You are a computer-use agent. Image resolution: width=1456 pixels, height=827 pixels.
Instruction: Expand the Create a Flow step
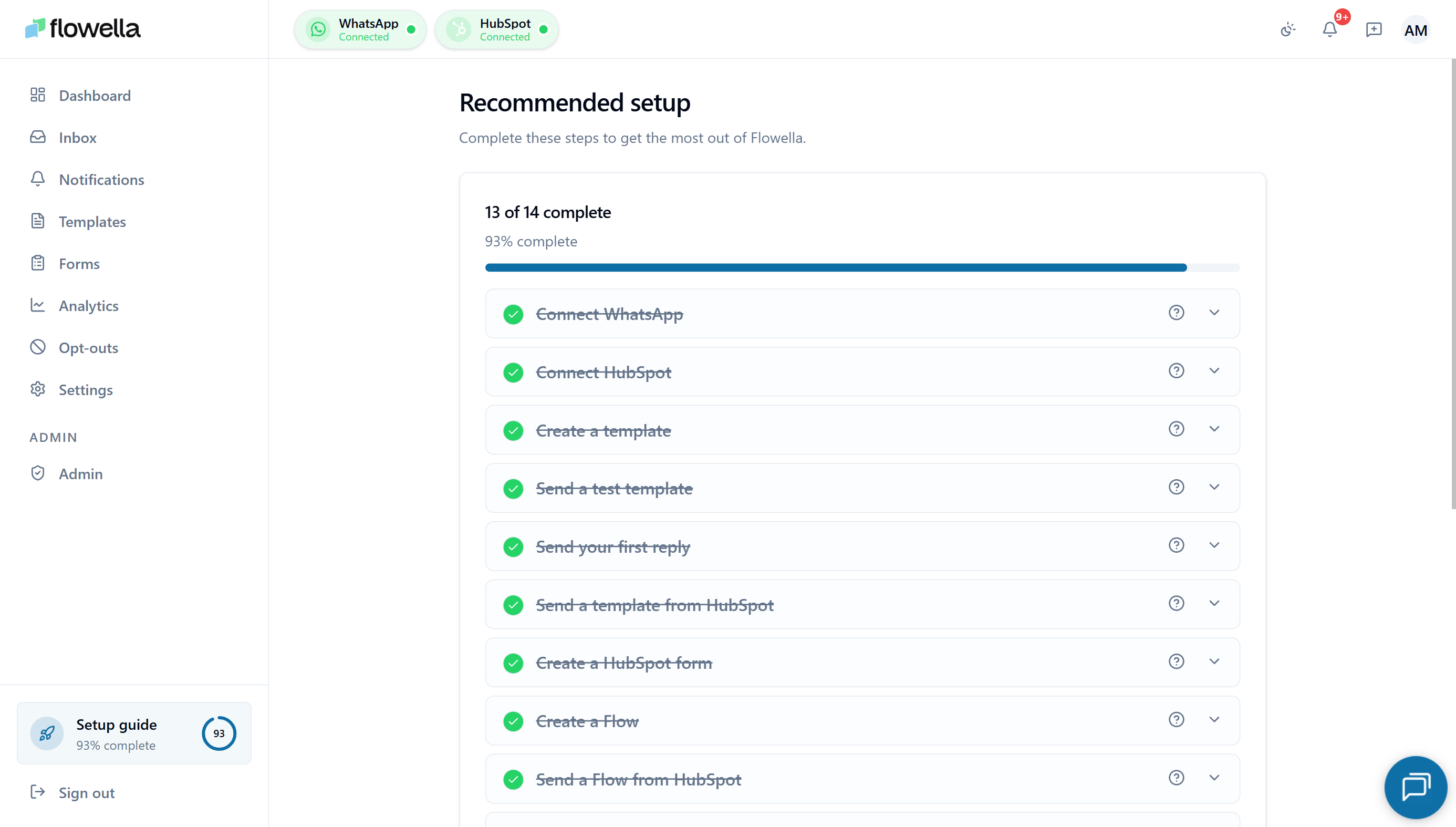point(1214,720)
